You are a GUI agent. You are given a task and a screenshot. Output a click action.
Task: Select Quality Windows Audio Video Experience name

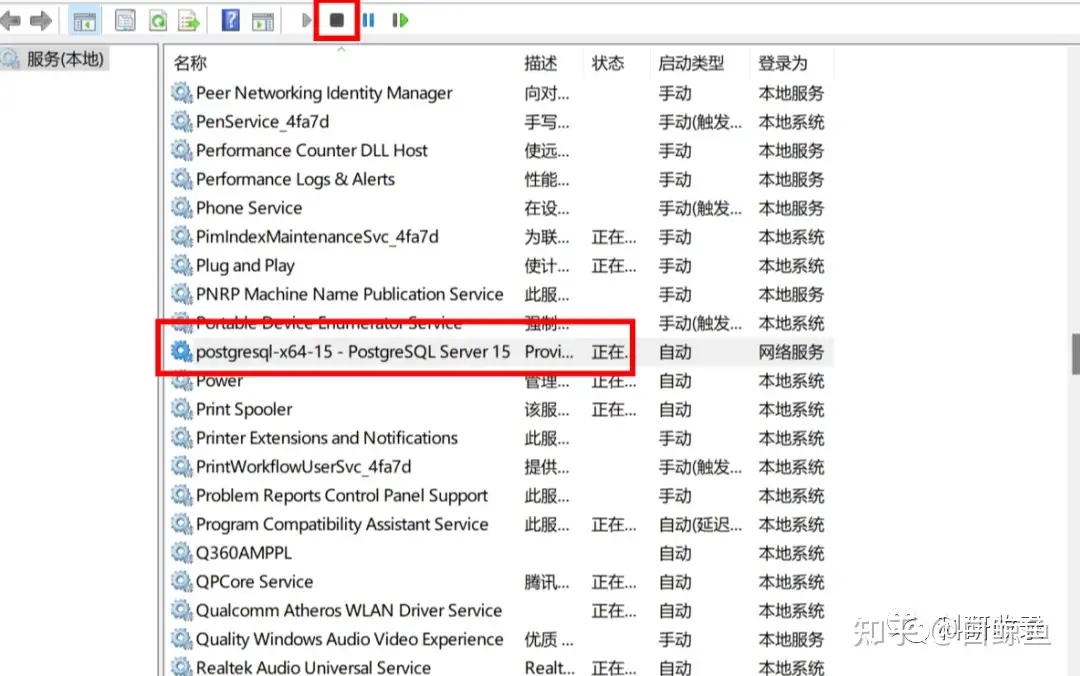point(349,639)
